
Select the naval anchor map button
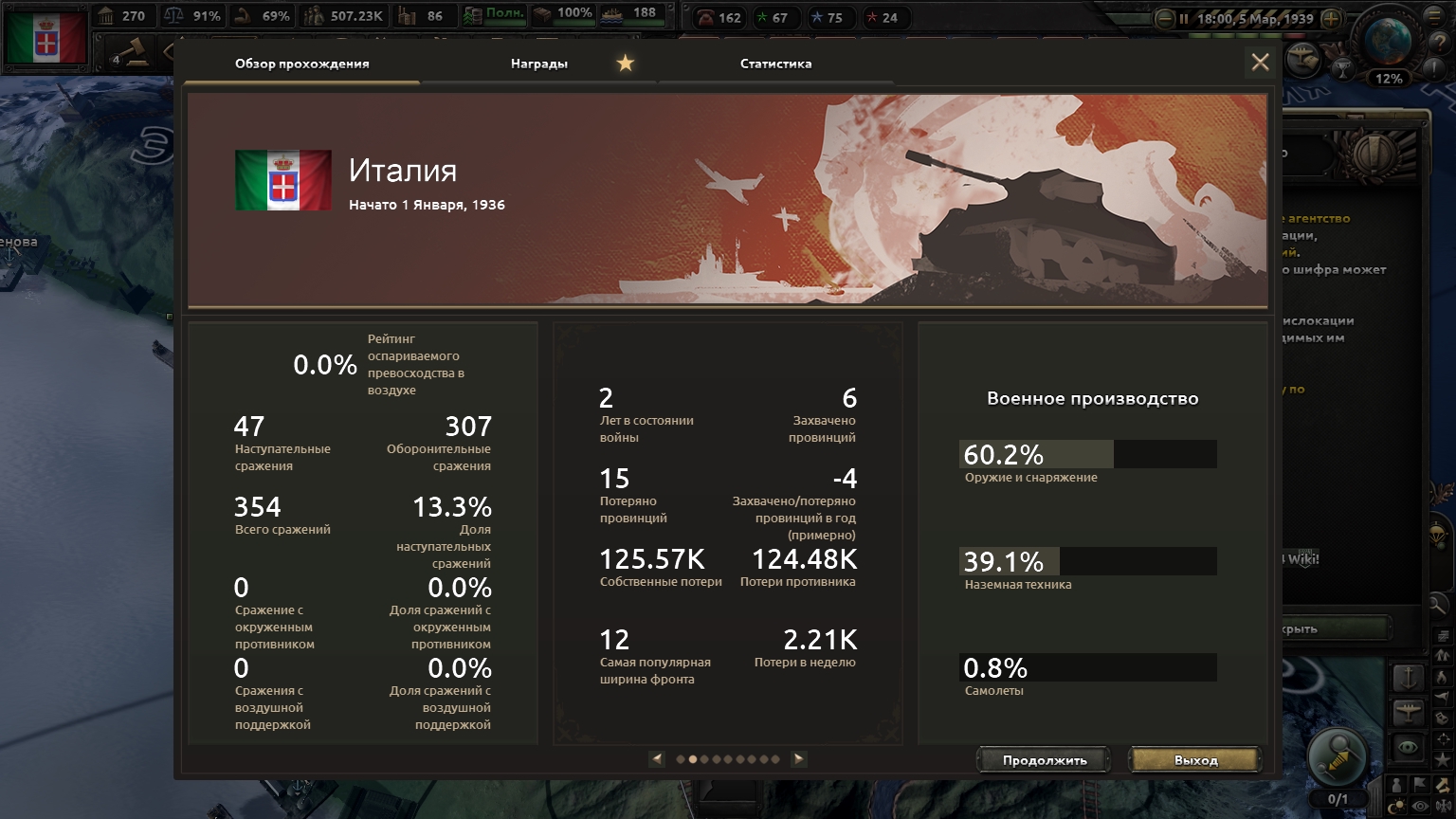point(1409,678)
